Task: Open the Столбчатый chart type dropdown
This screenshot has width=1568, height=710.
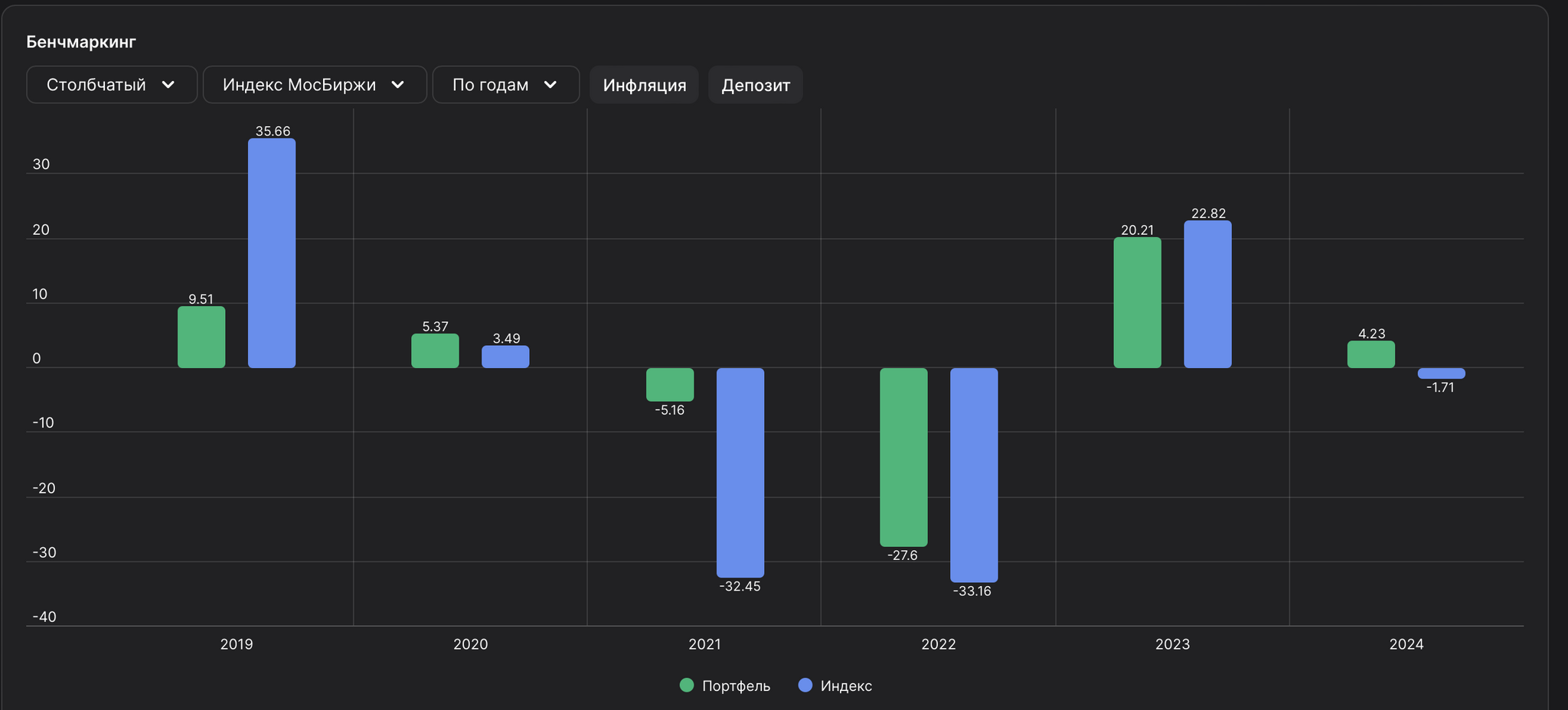Action: tap(112, 84)
